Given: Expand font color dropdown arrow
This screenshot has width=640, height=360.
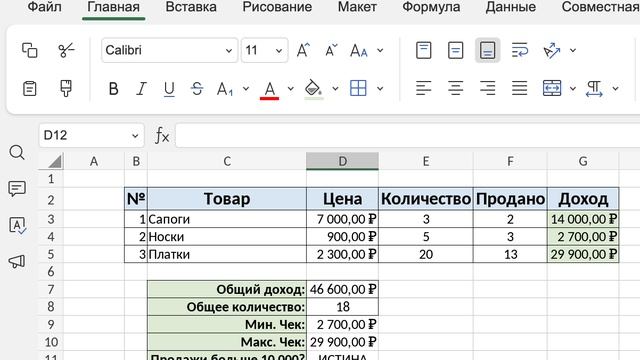Looking at the screenshot, I should click(291, 89).
